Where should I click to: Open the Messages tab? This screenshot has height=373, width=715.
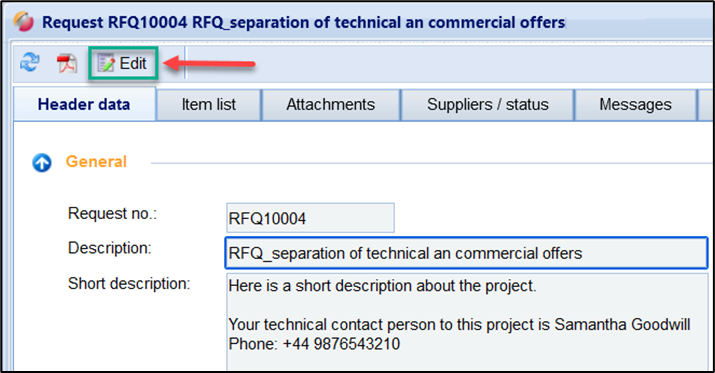pos(635,105)
